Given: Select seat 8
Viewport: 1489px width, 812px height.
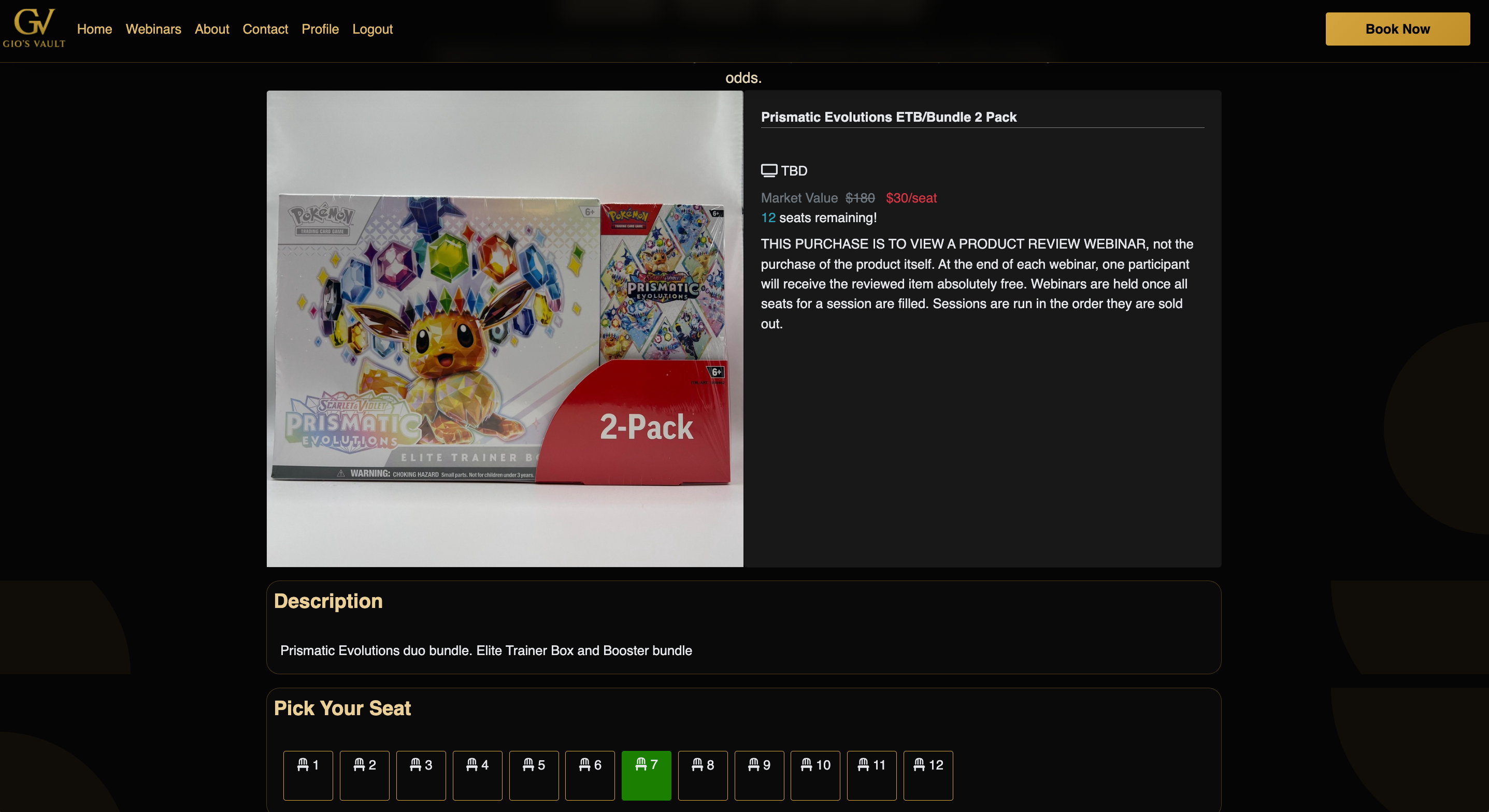Looking at the screenshot, I should coord(703,774).
